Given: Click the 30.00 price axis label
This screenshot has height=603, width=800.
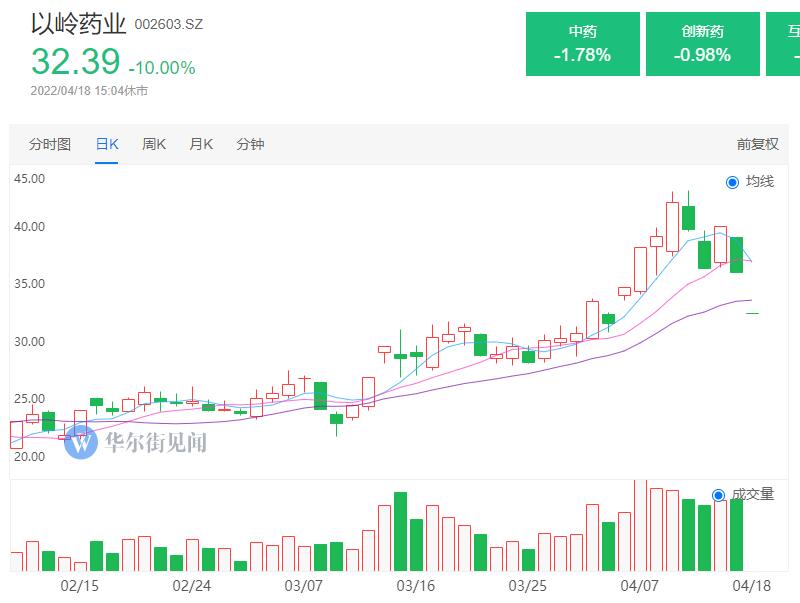Looking at the screenshot, I should (29, 342).
